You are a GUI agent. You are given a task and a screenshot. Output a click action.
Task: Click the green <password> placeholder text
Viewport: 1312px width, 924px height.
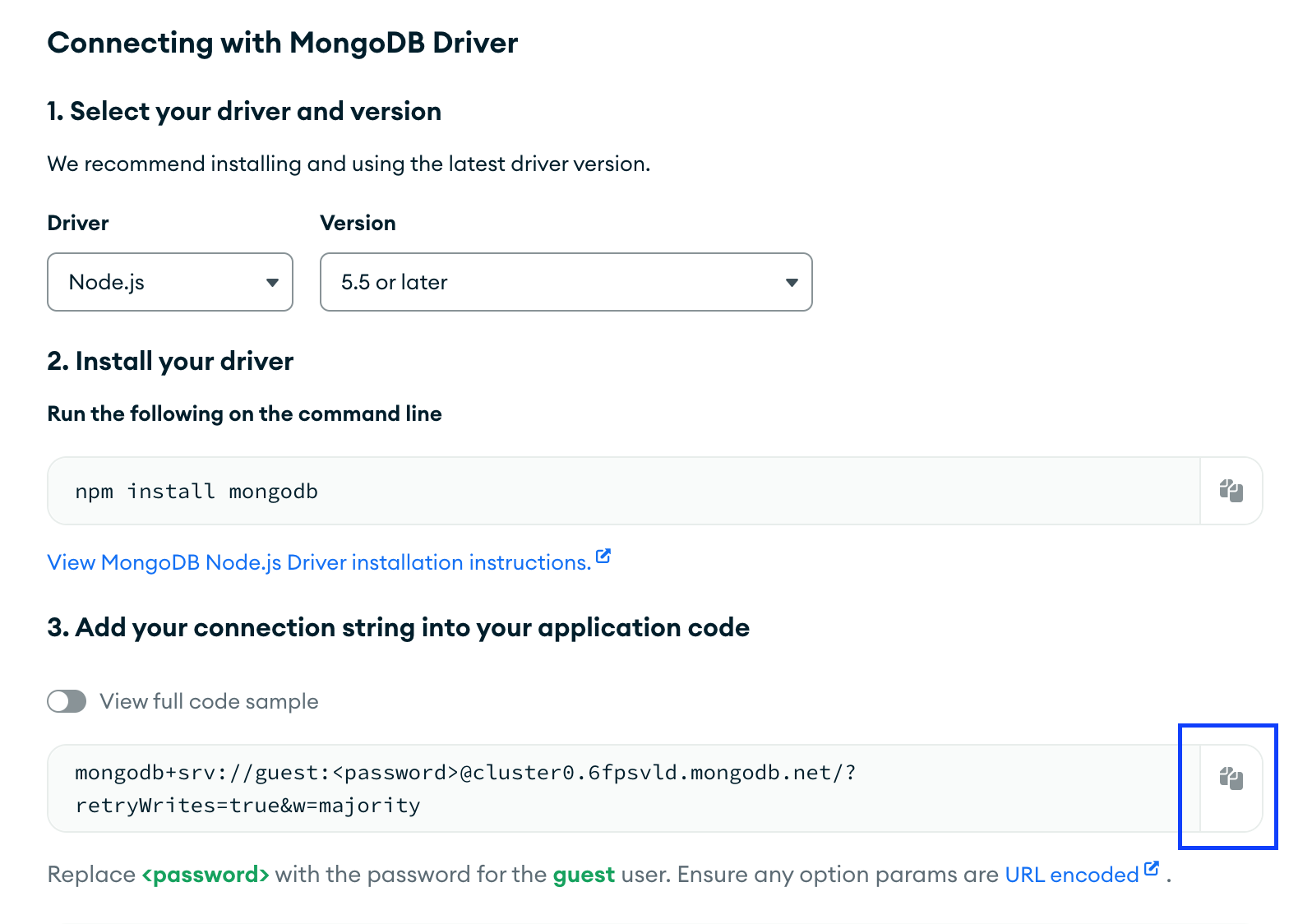(x=206, y=875)
